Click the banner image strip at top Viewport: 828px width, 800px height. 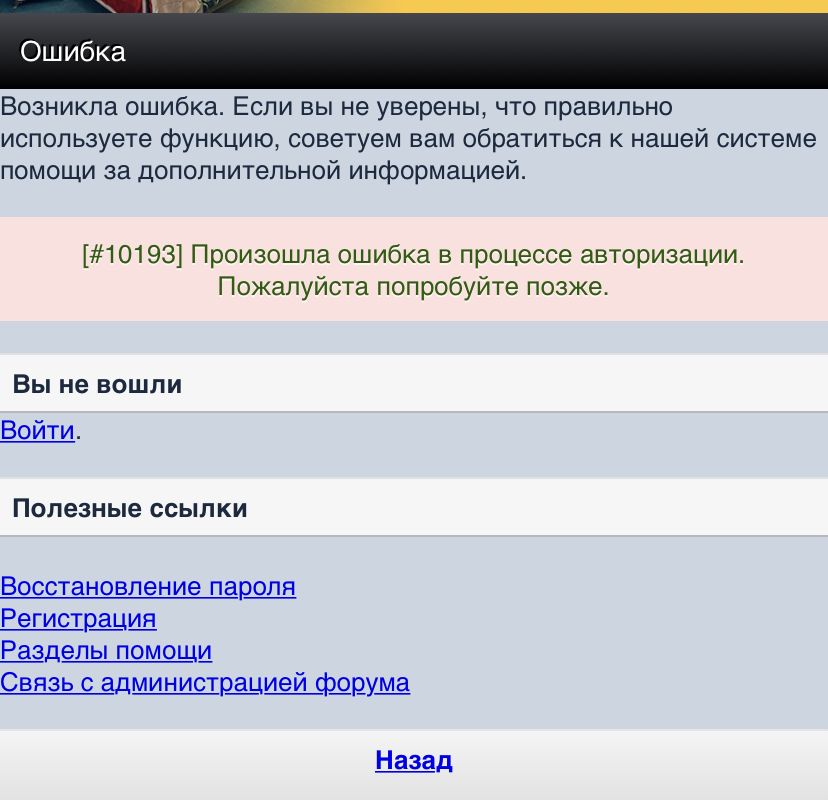414,6
